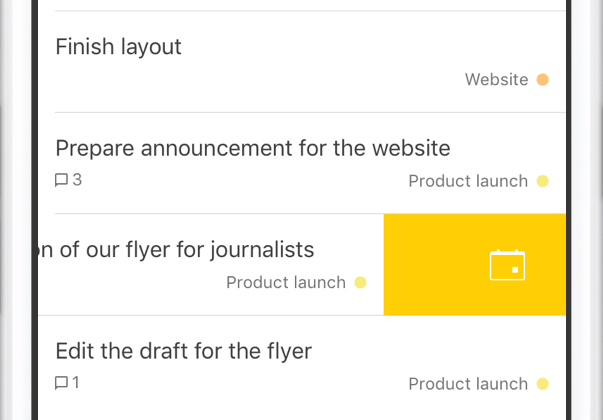Select the orange Website project dot

click(542, 80)
